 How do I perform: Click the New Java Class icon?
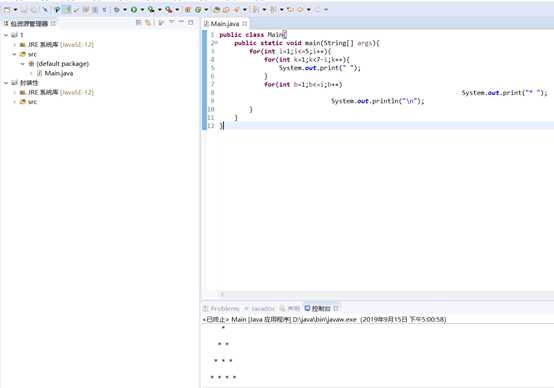(x=198, y=10)
